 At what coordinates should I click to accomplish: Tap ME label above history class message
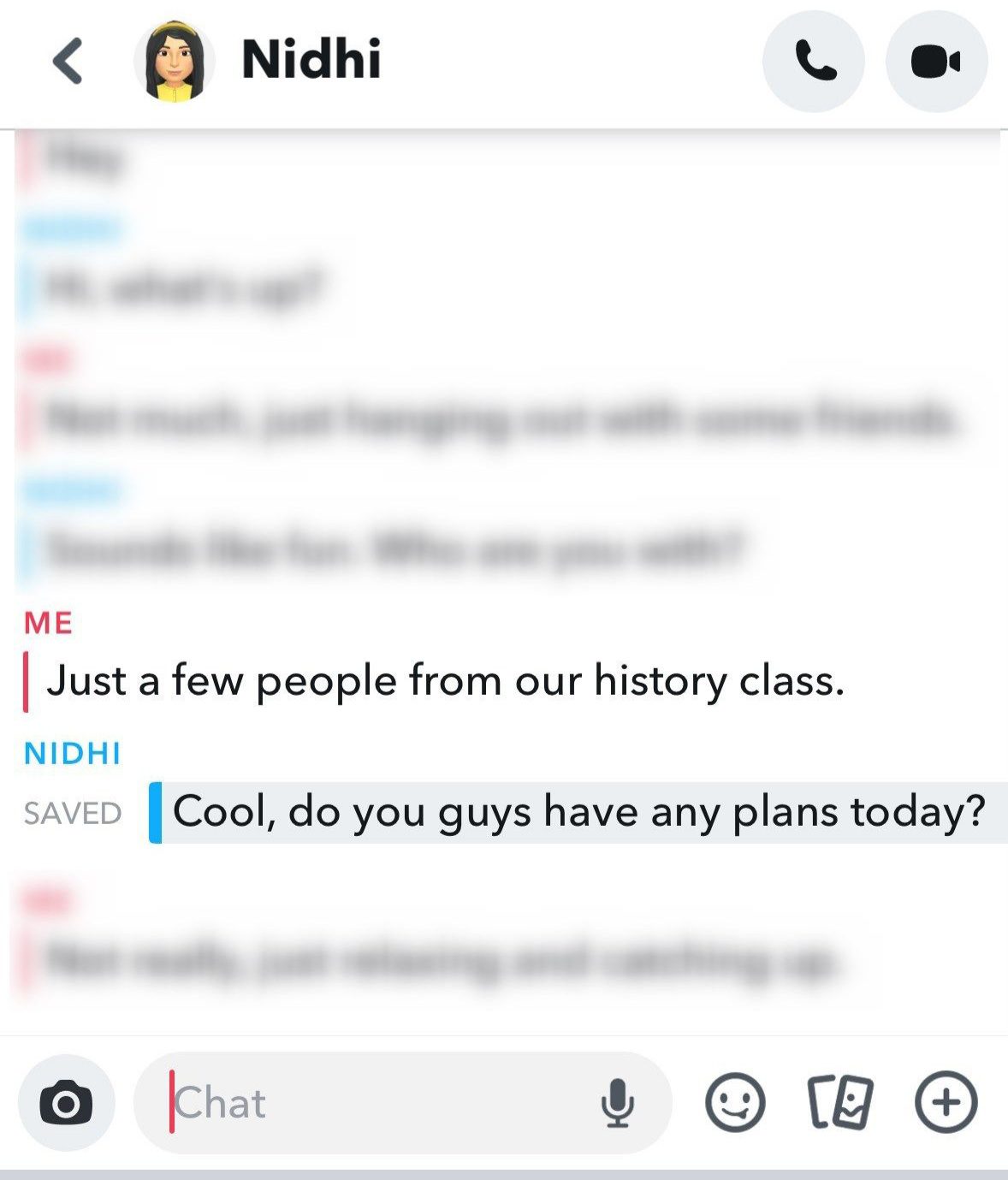pos(49,623)
